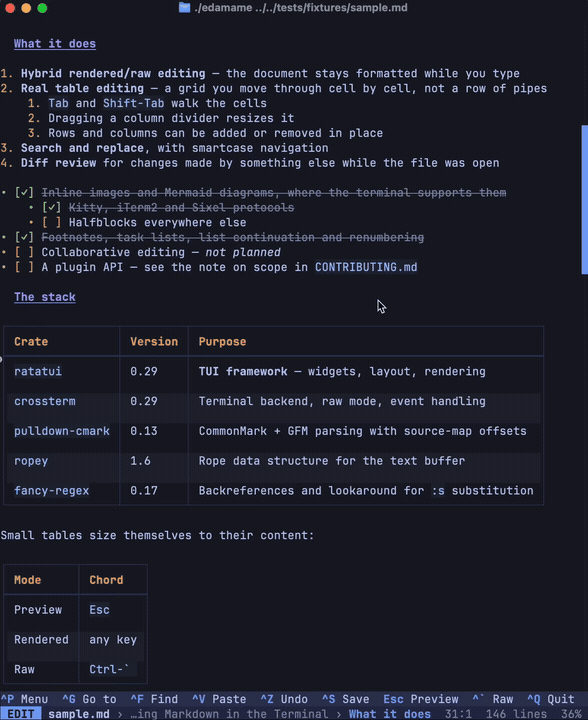The width and height of the screenshot is (588, 720).
Task: Select the ^F Find command
Action: [154, 699]
